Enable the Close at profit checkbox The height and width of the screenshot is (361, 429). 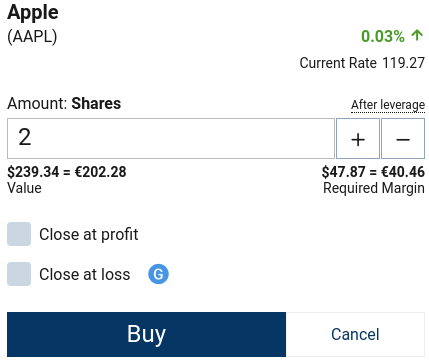click(x=19, y=234)
